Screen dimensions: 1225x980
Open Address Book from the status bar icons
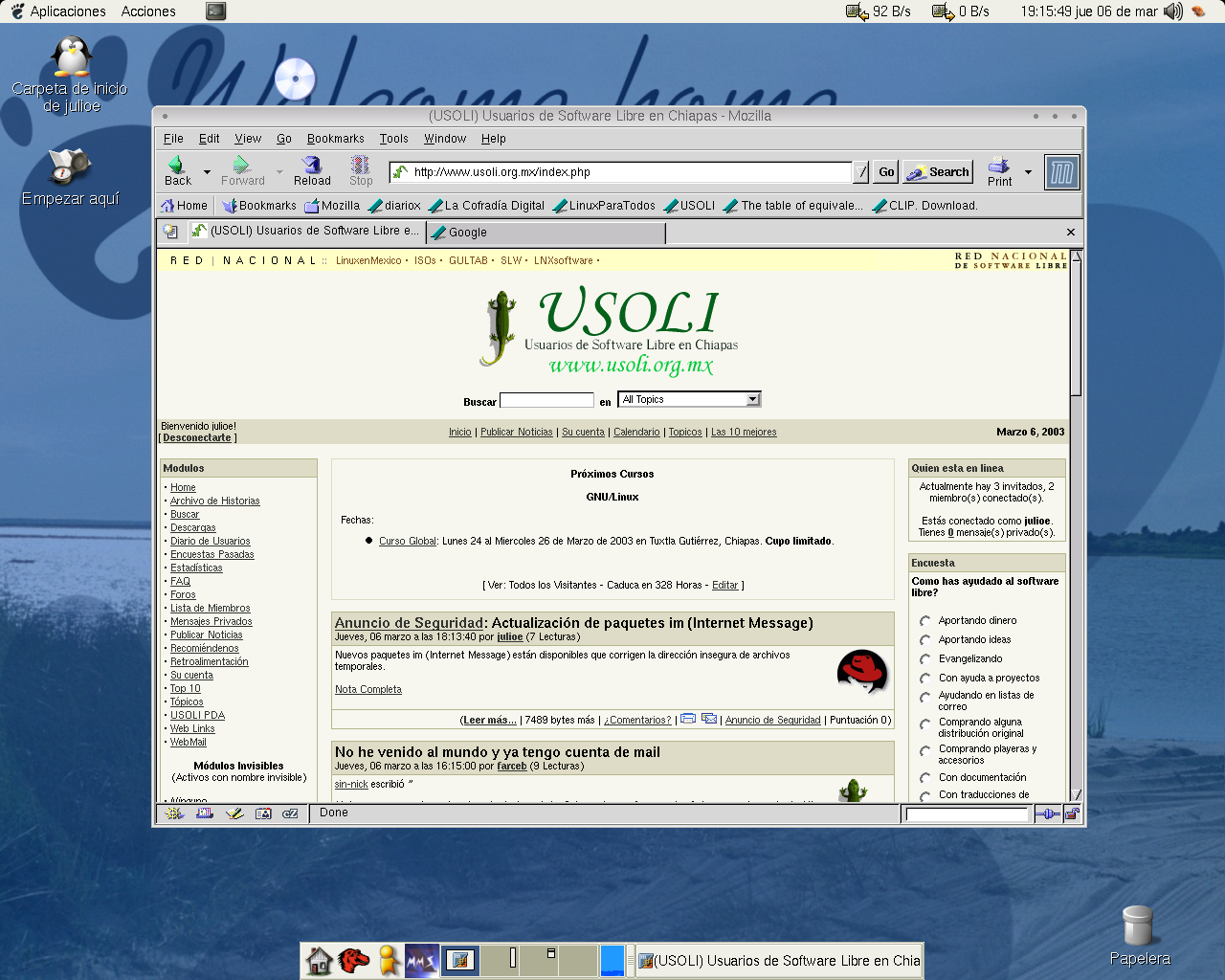tap(263, 813)
